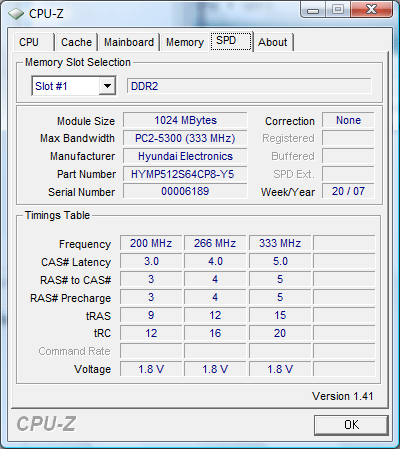
Task: Click the SPD tab
Action: coord(231,41)
